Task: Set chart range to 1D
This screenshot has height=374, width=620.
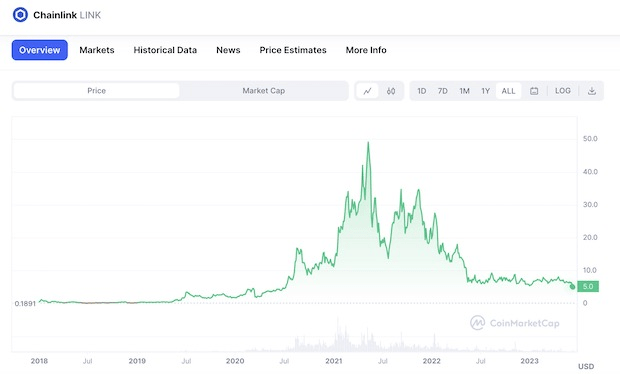Action: coord(422,91)
